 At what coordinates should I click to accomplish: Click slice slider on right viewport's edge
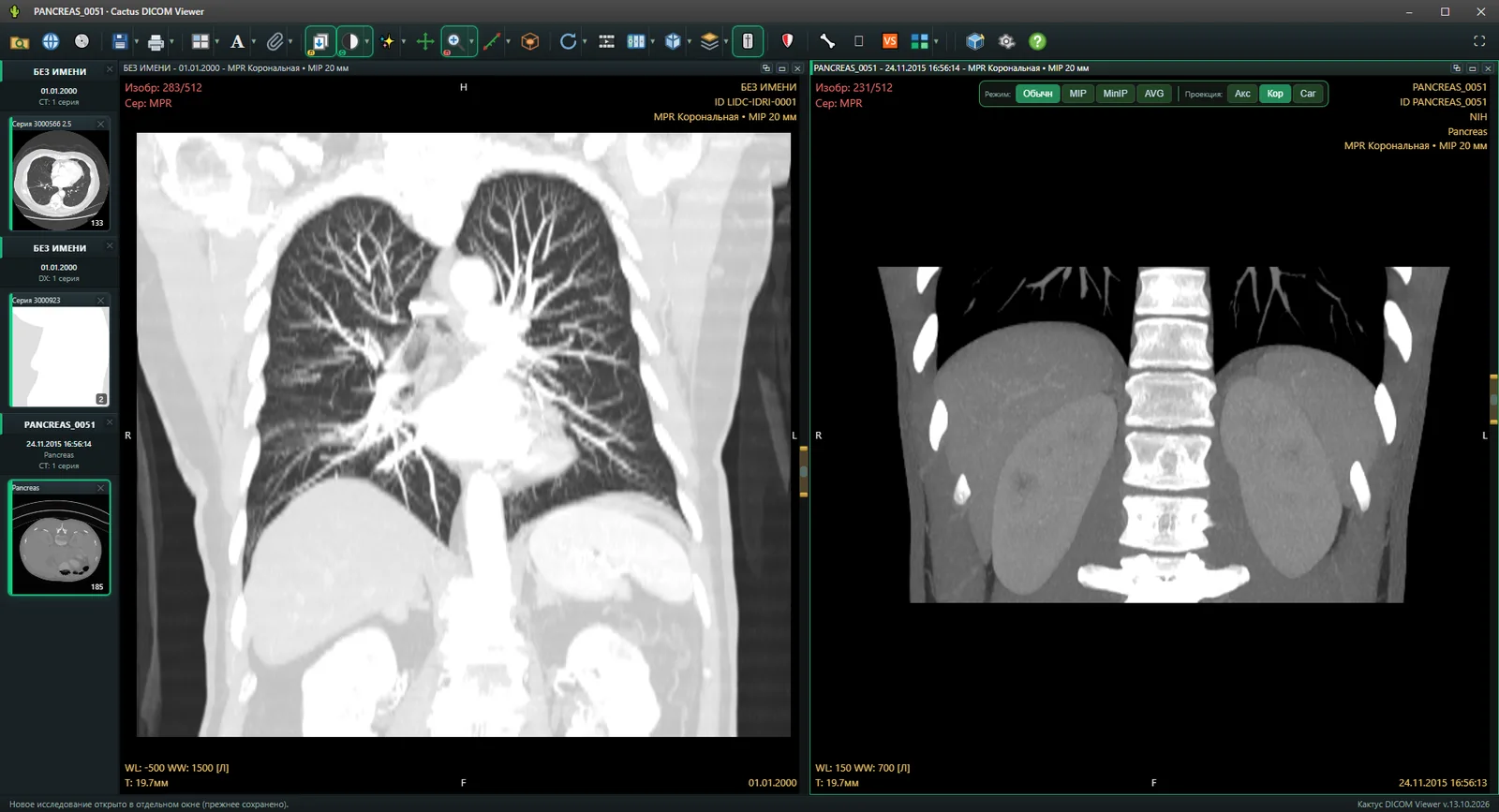(1494, 401)
